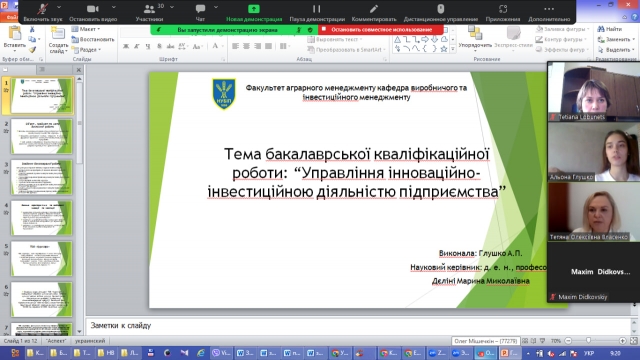Select slide 6 thumbnail

pyautogui.click(x=41, y=300)
